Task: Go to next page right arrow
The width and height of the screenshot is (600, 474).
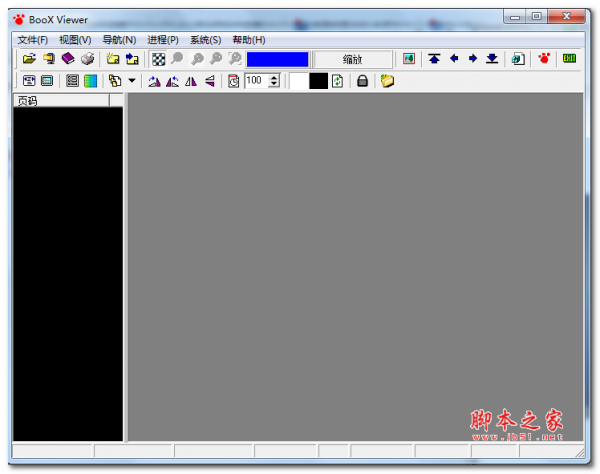Action: point(473,59)
